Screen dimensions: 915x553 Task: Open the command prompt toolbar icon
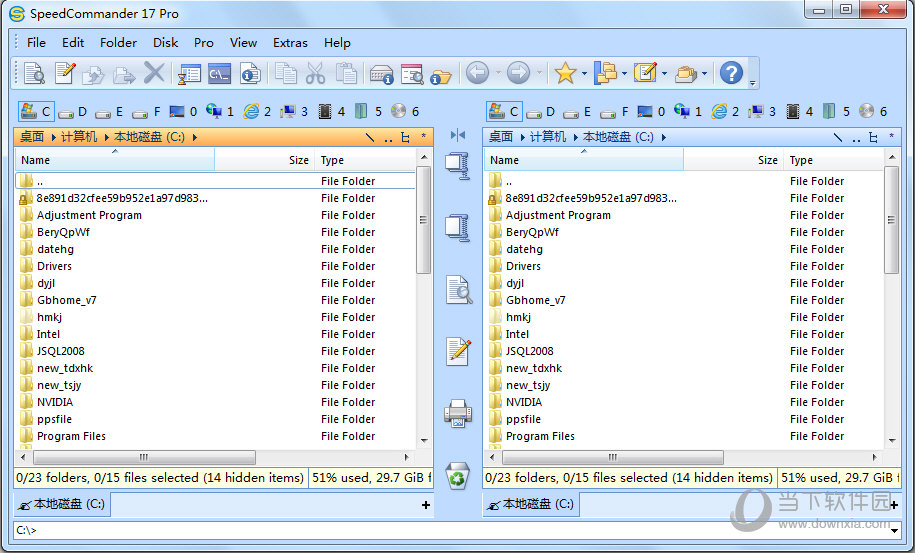(x=219, y=74)
